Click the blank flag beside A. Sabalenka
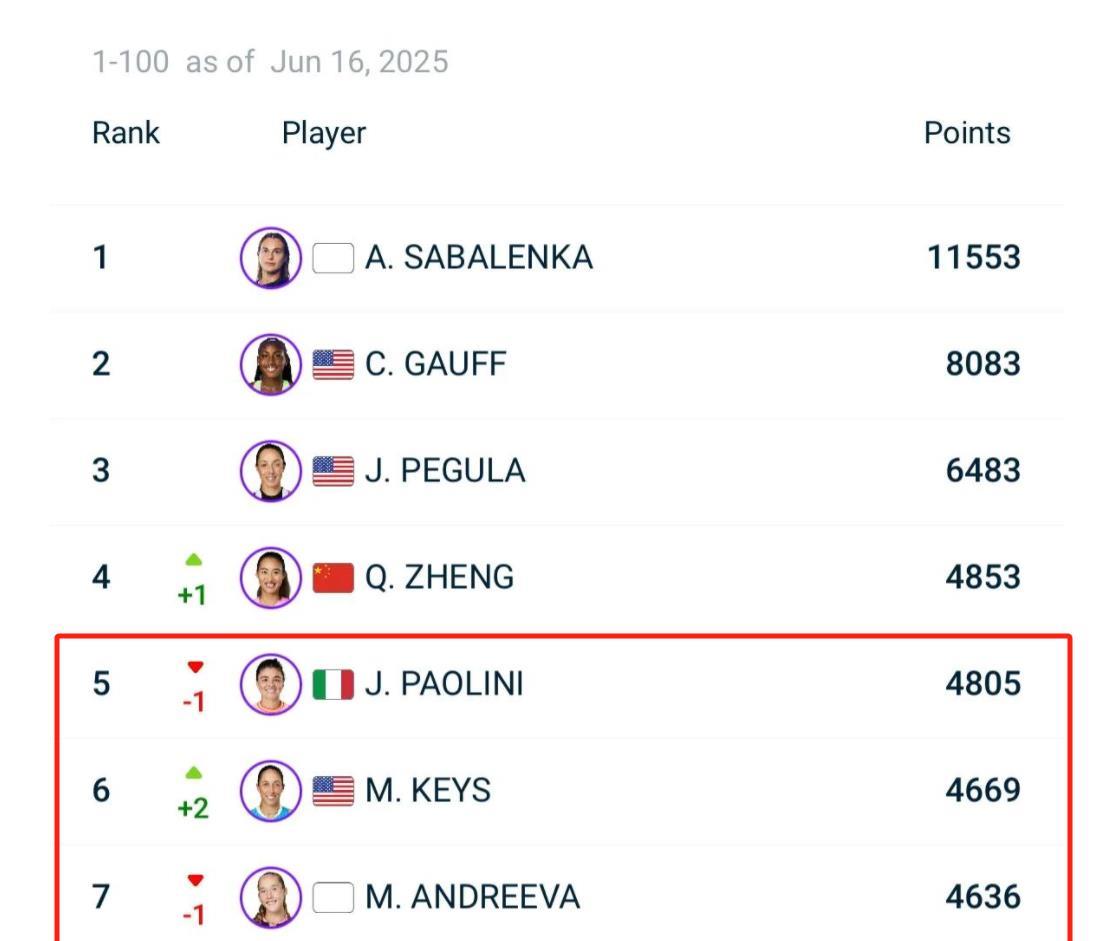Image resolution: width=1098 pixels, height=941 pixels. (x=333, y=258)
